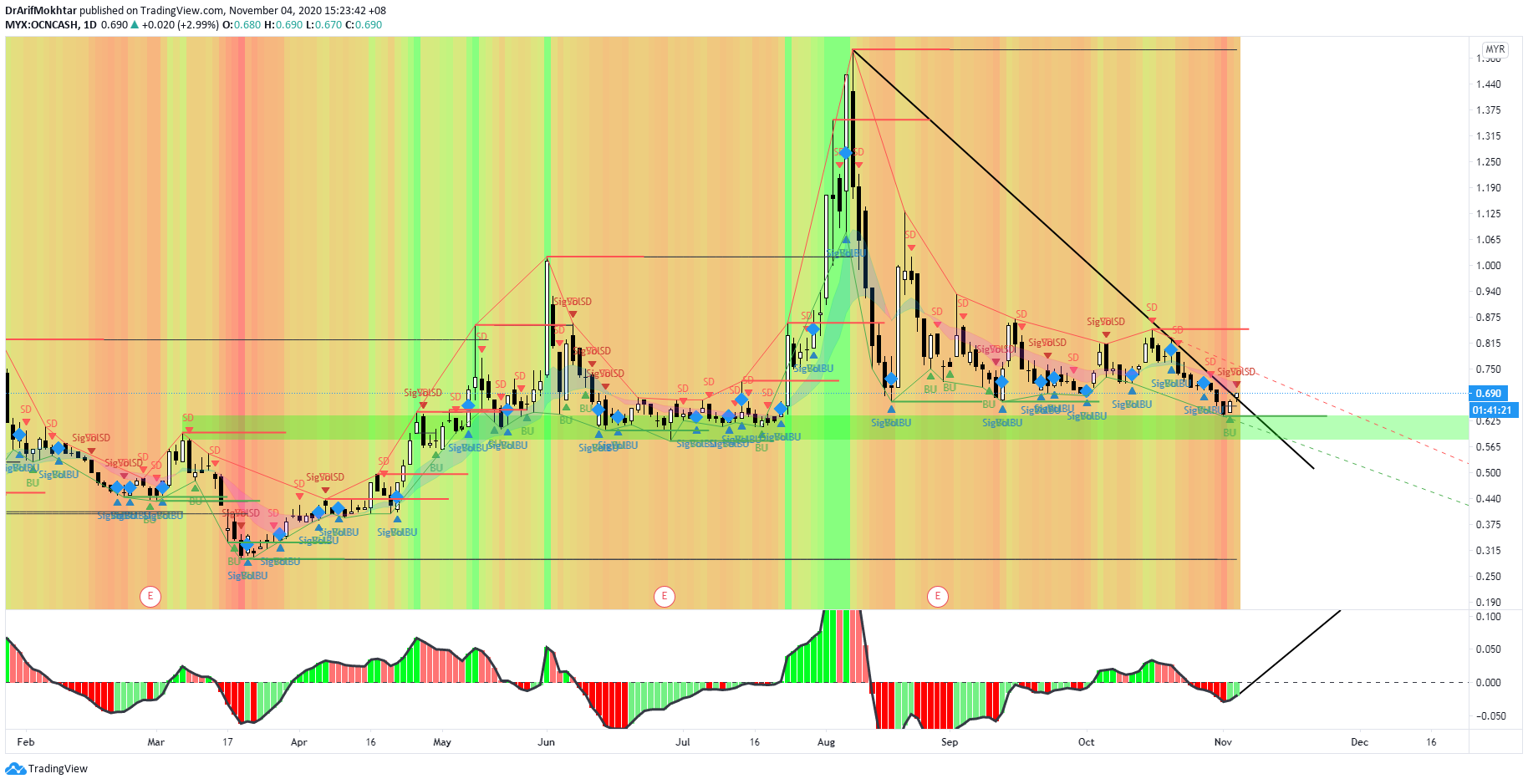
Task: Select the 1.440 price axis label
Action: point(1488,84)
